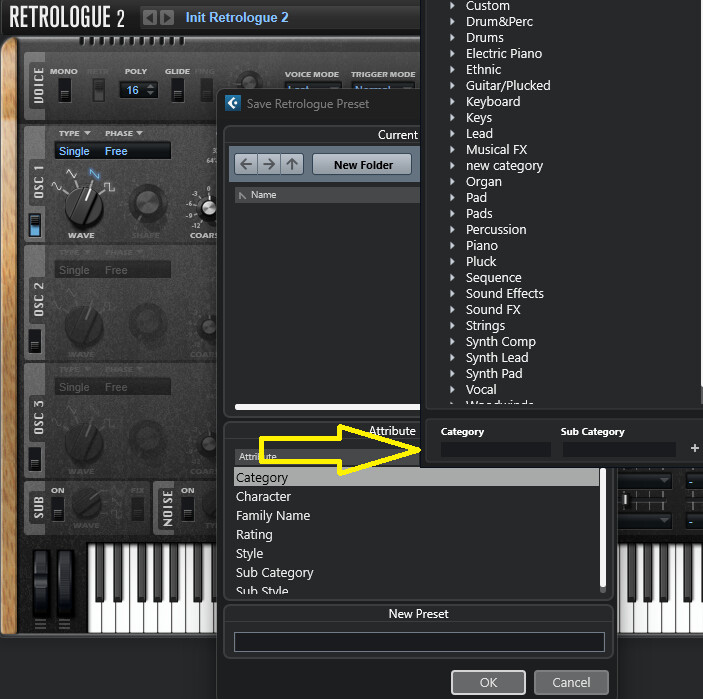The height and width of the screenshot is (699, 703).
Task: Expand the Pad category
Action: coord(452,198)
